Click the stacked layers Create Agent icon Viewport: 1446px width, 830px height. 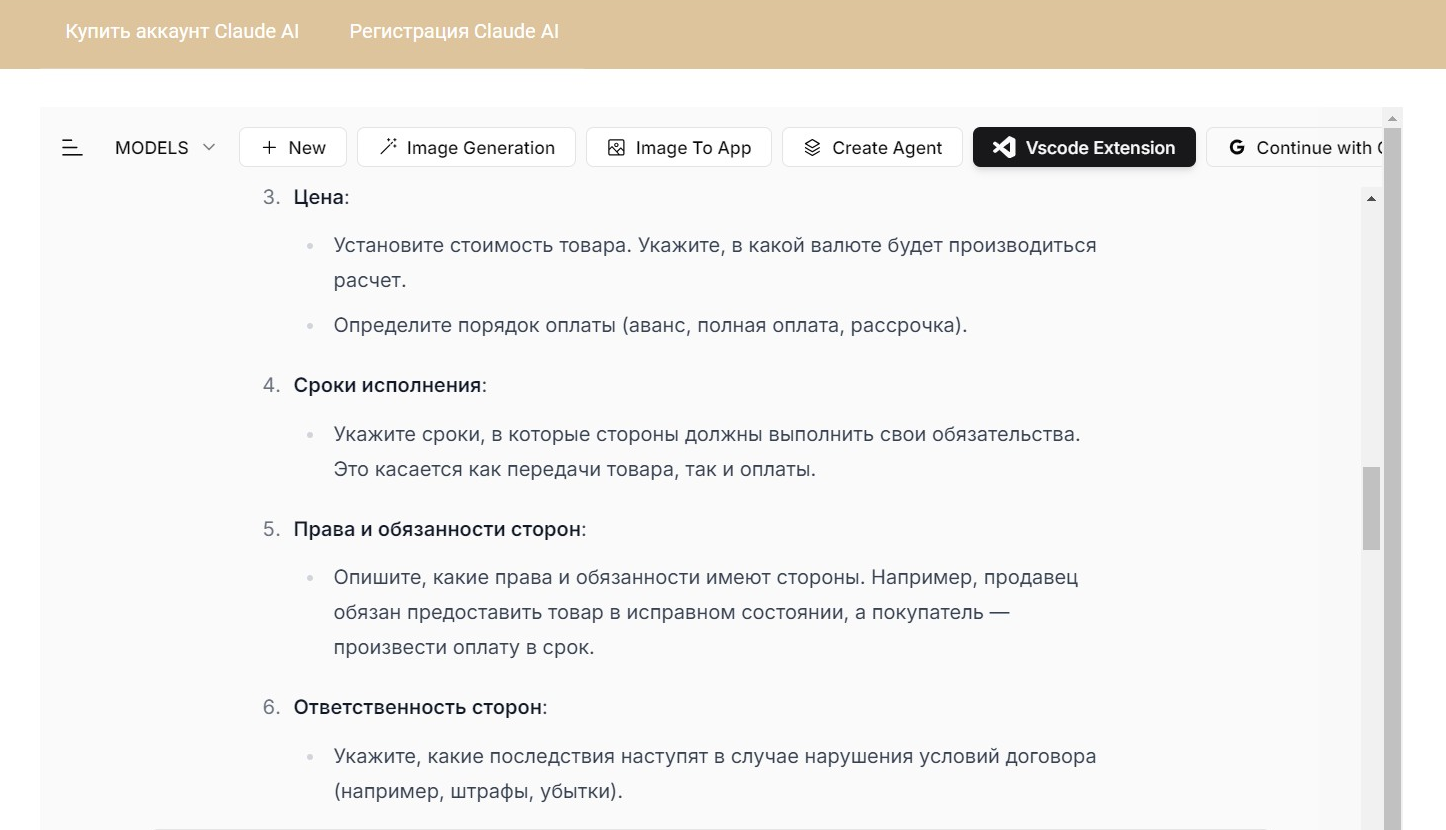[x=813, y=148]
